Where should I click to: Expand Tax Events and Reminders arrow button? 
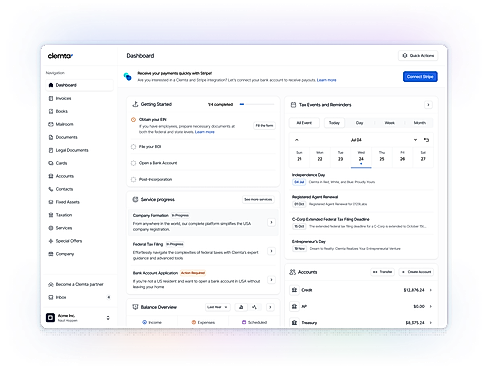click(x=428, y=105)
